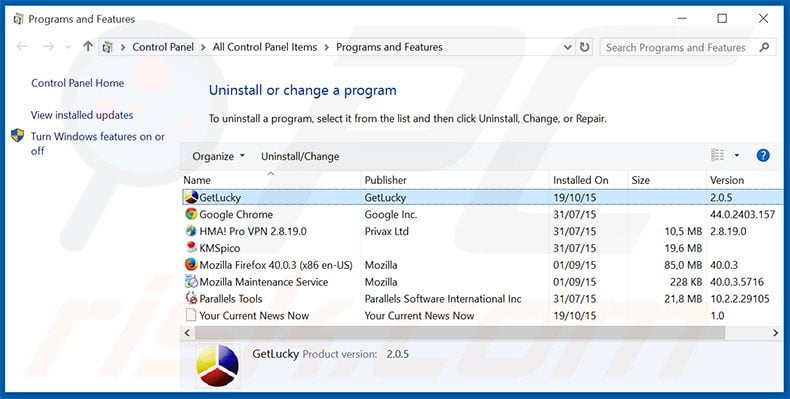Sort by the Installed On column header
This screenshot has height=399, width=790.
[x=588, y=180]
